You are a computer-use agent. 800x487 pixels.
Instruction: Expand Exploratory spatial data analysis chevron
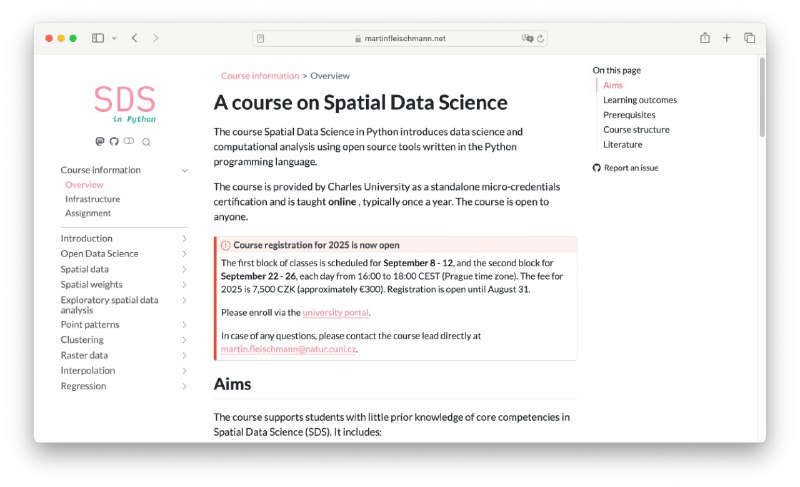(x=185, y=300)
